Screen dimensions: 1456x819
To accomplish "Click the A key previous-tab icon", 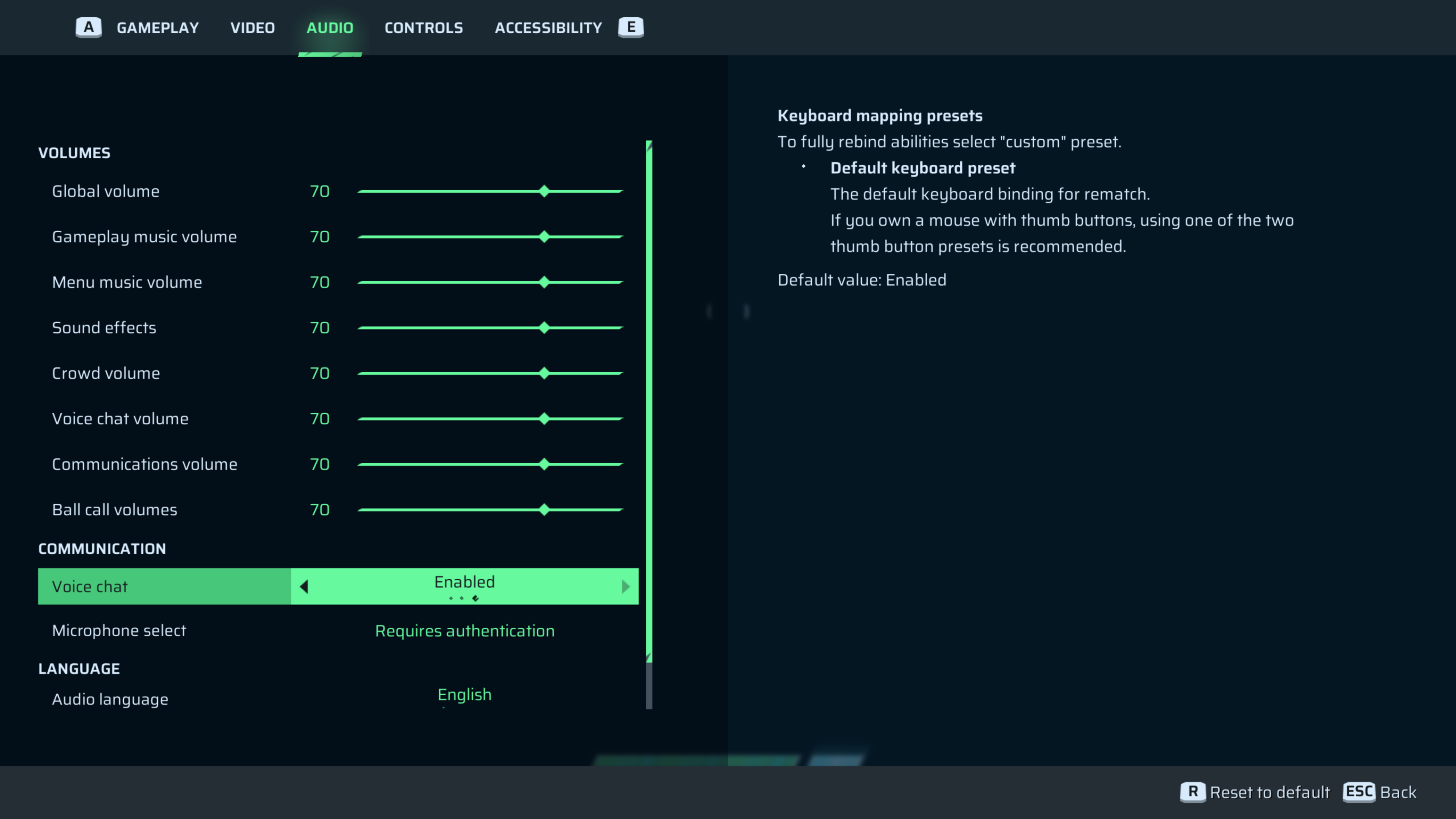I will [x=89, y=27].
